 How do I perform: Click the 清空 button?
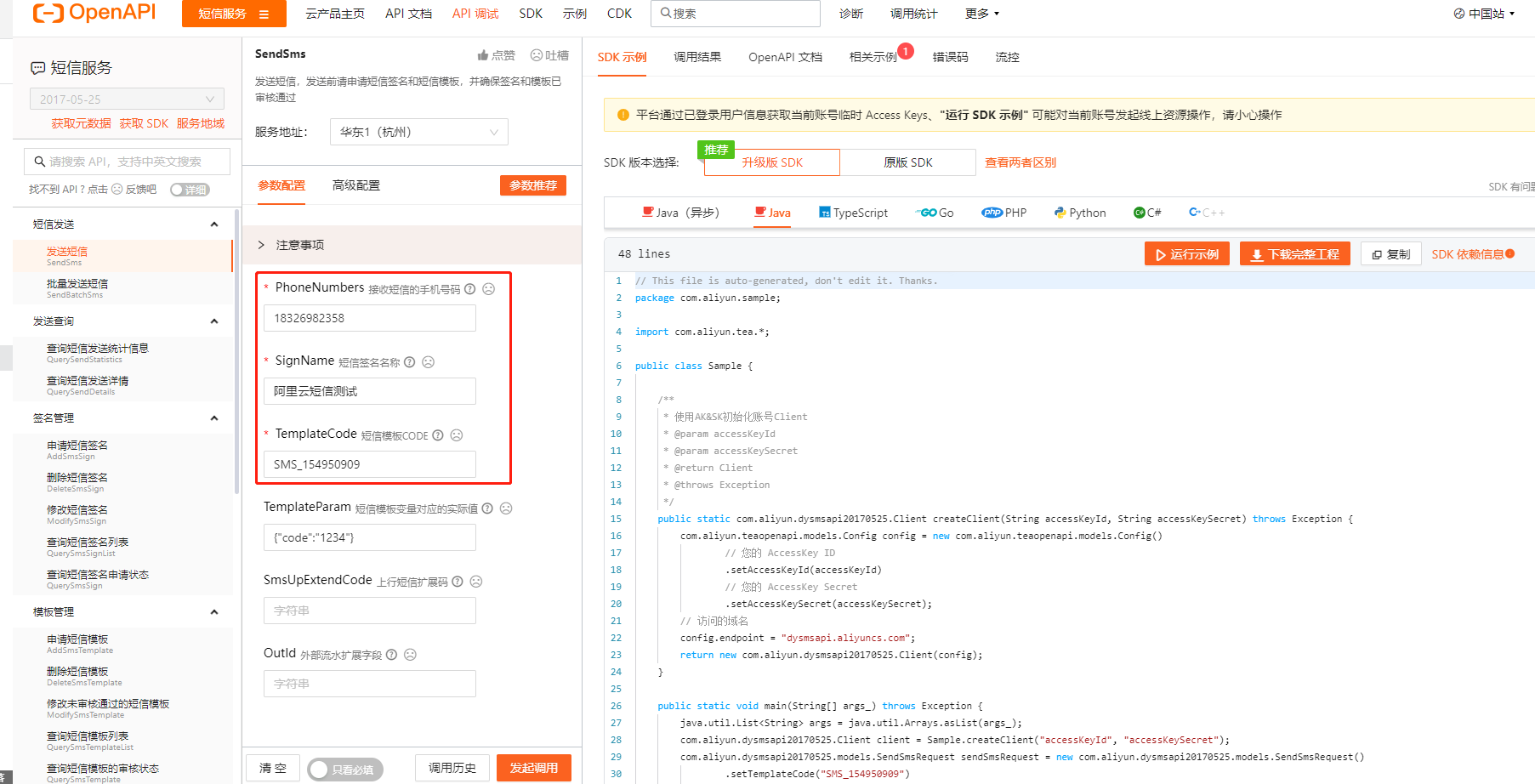[x=272, y=768]
